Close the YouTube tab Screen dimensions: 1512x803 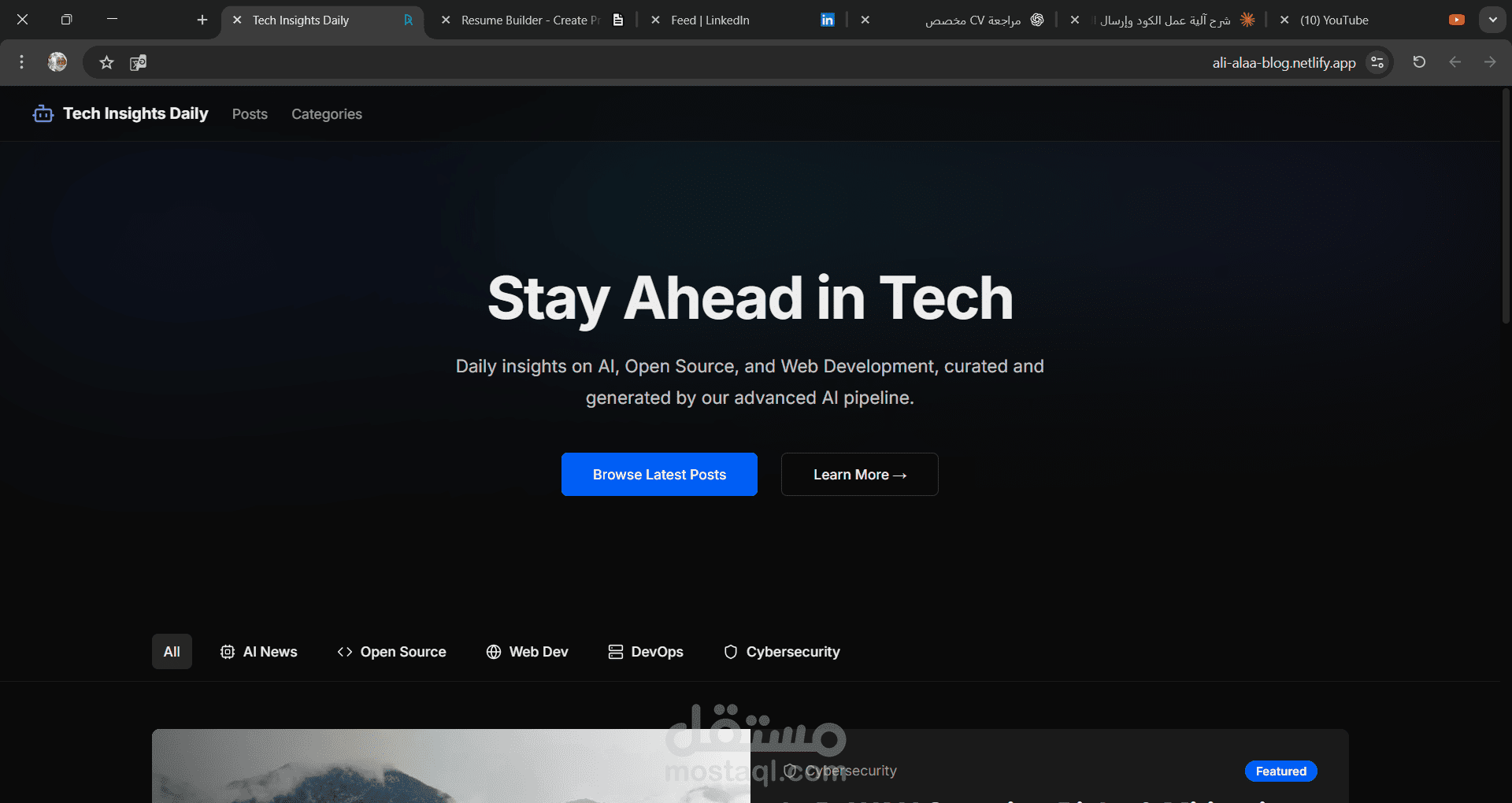(x=1284, y=20)
